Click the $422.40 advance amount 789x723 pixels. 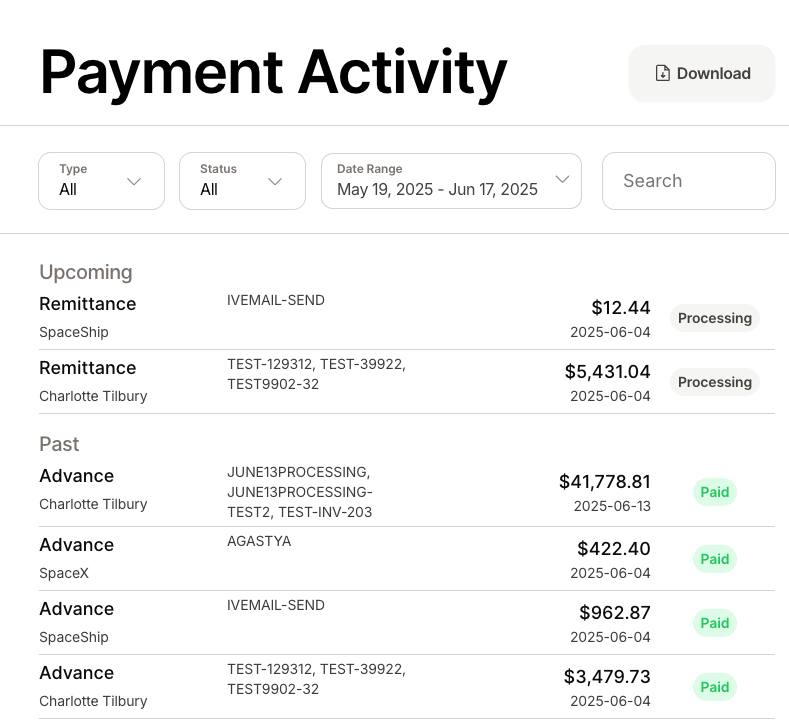(614, 548)
